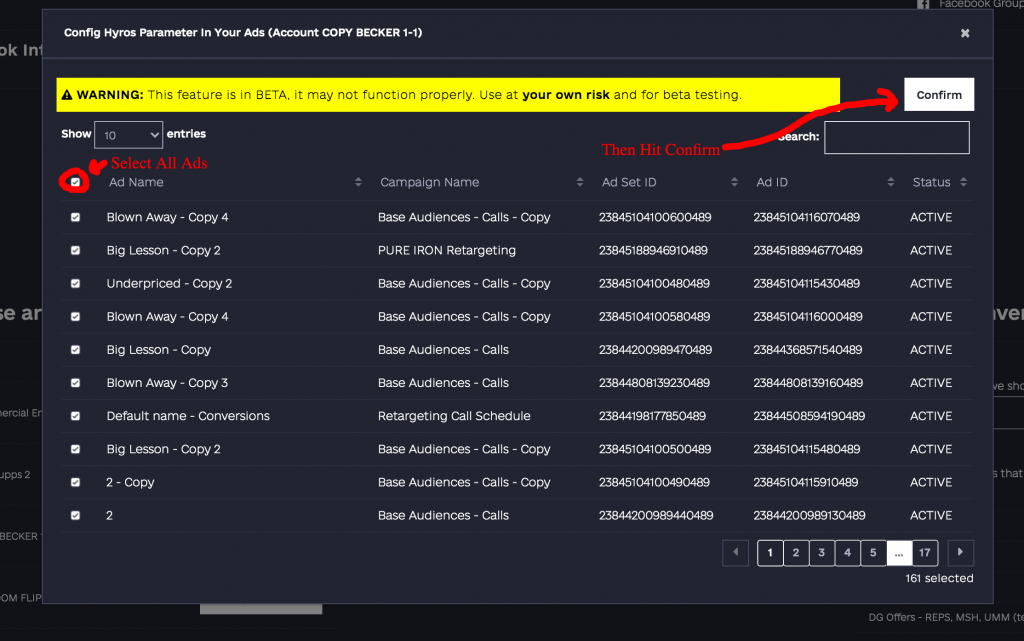
Task: Close the Config Hyros Parameter dialog
Action: 965,33
